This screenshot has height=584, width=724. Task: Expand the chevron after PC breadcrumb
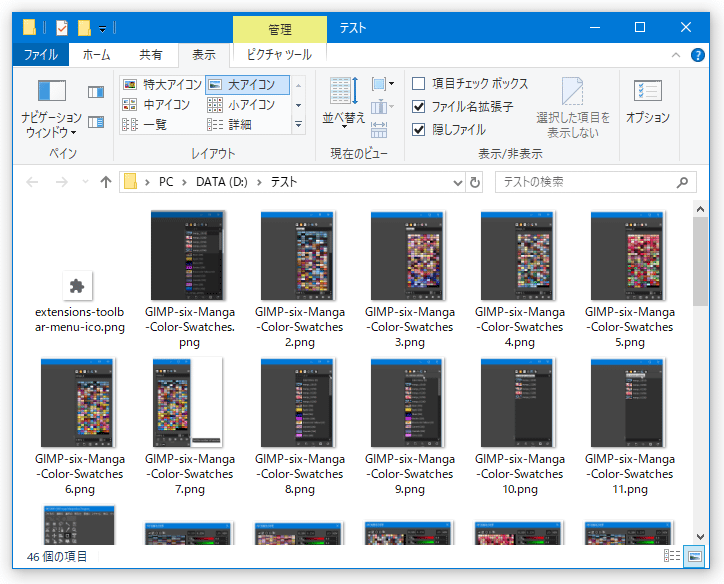tap(184, 182)
